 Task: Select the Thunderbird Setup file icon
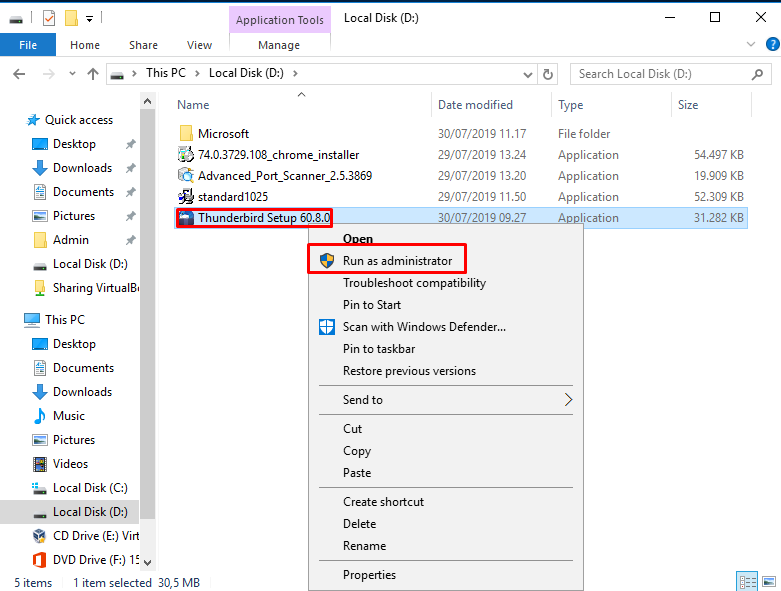(x=186, y=218)
